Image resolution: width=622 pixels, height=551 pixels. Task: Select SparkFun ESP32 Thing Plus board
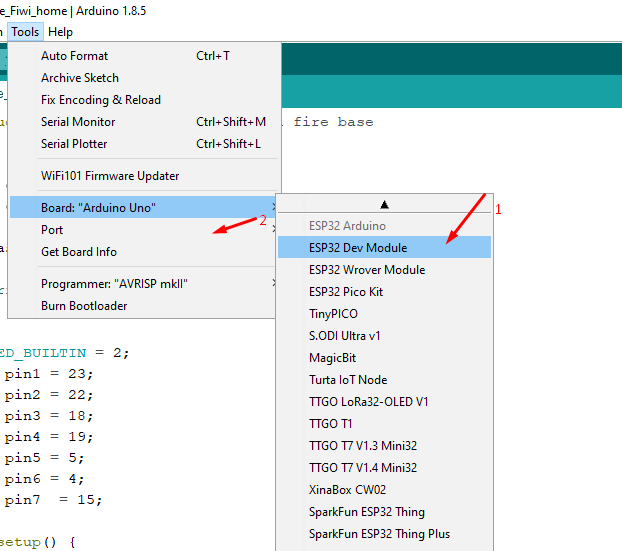(384, 534)
